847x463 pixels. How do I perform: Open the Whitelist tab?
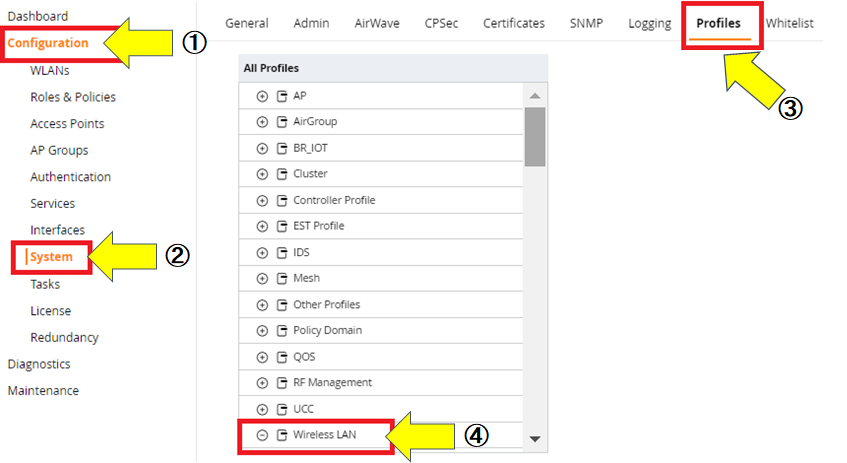tap(789, 23)
